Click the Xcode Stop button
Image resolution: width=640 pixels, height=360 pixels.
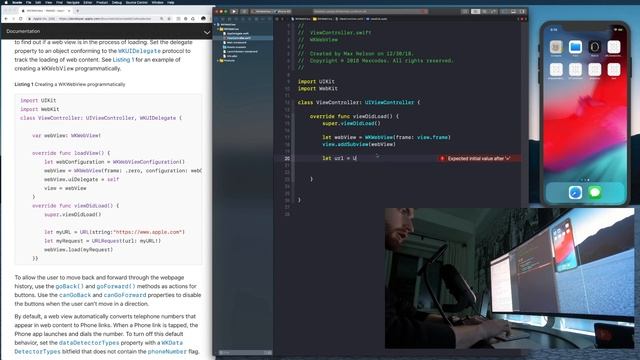[x=244, y=11]
